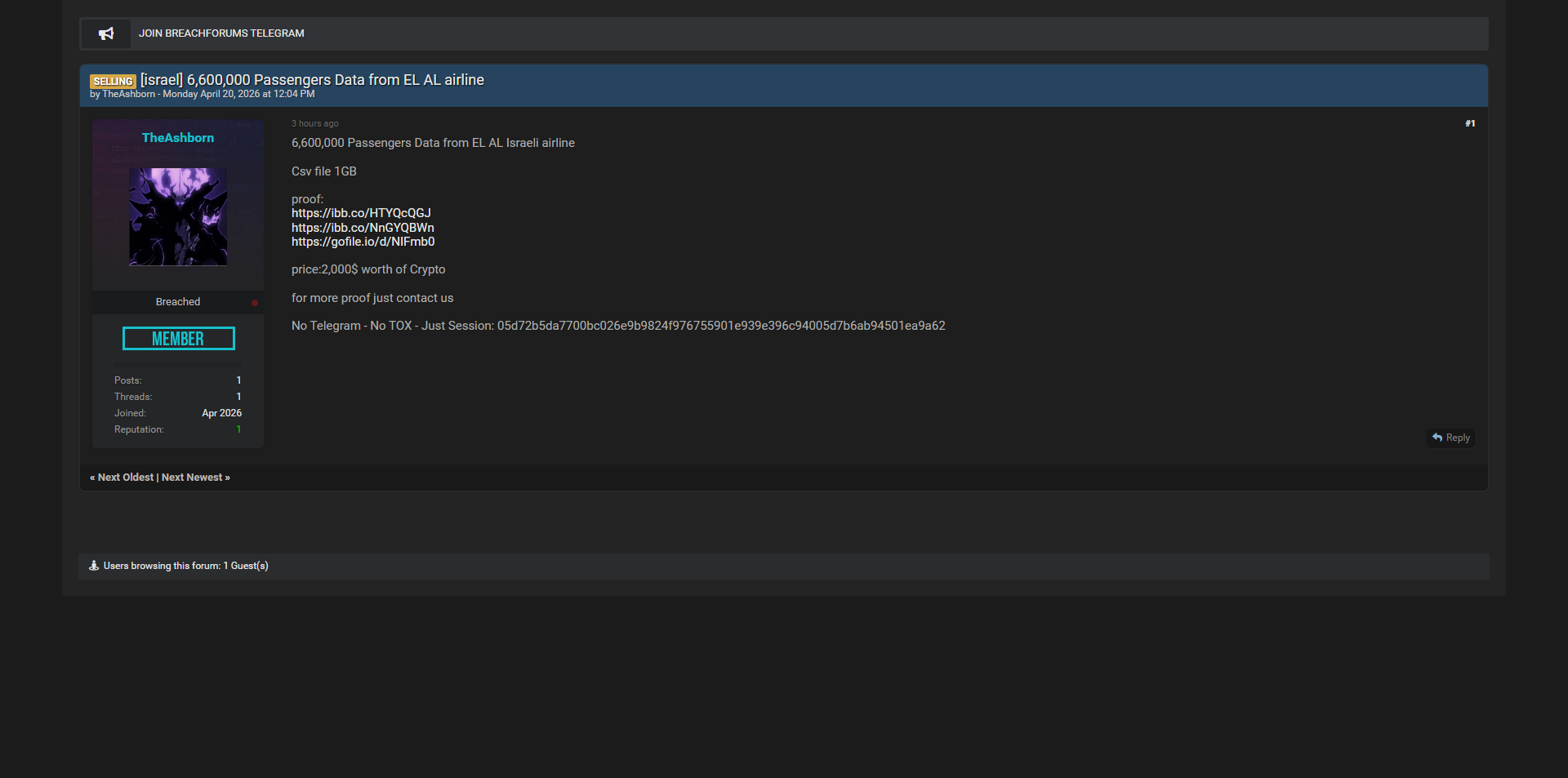The height and width of the screenshot is (778, 1568).
Task: Open TheAshborn profile from the byline
Action: click(x=128, y=95)
